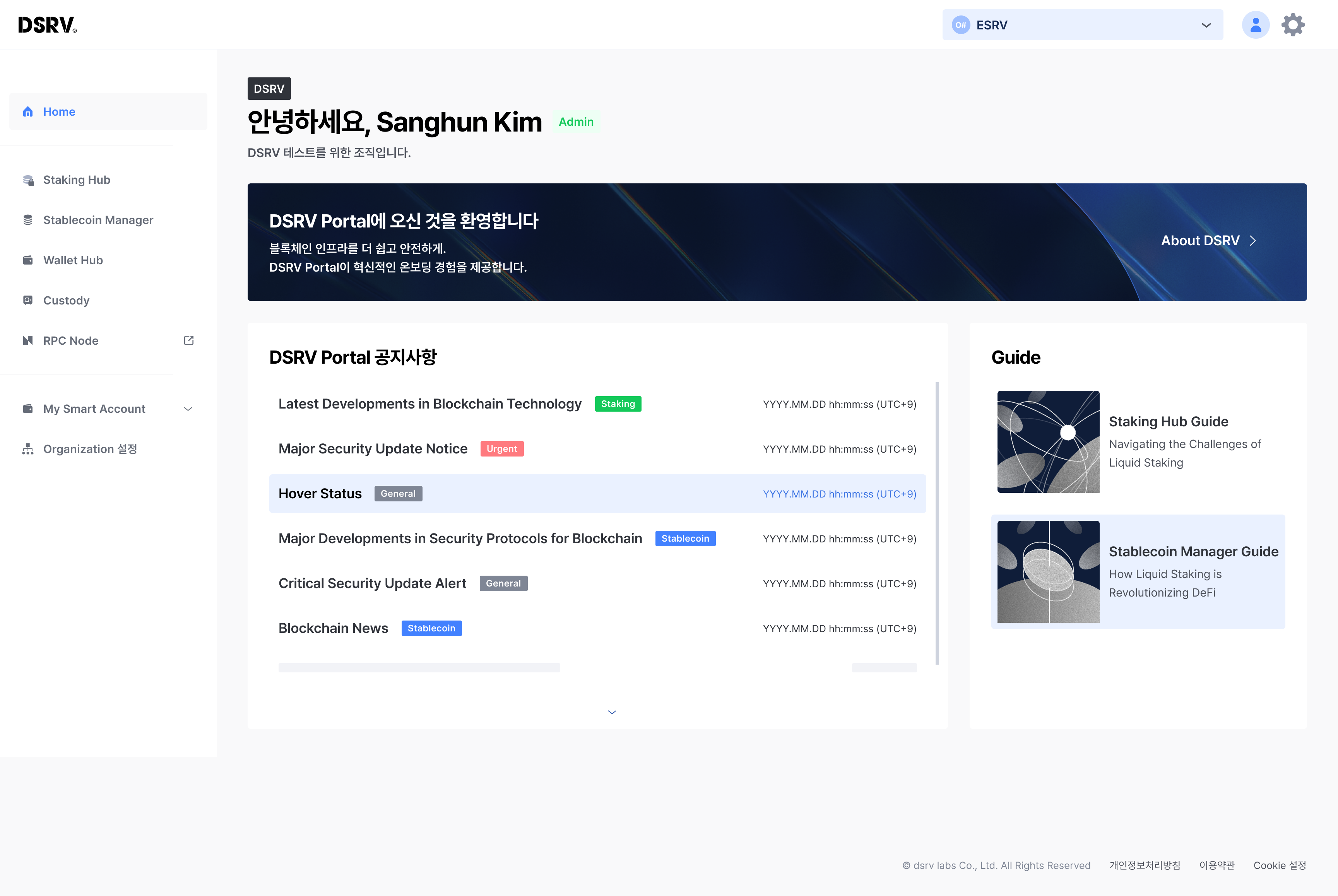1338x896 pixels.
Task: Open Staking Hub Guide thumbnail
Action: pos(1048,442)
